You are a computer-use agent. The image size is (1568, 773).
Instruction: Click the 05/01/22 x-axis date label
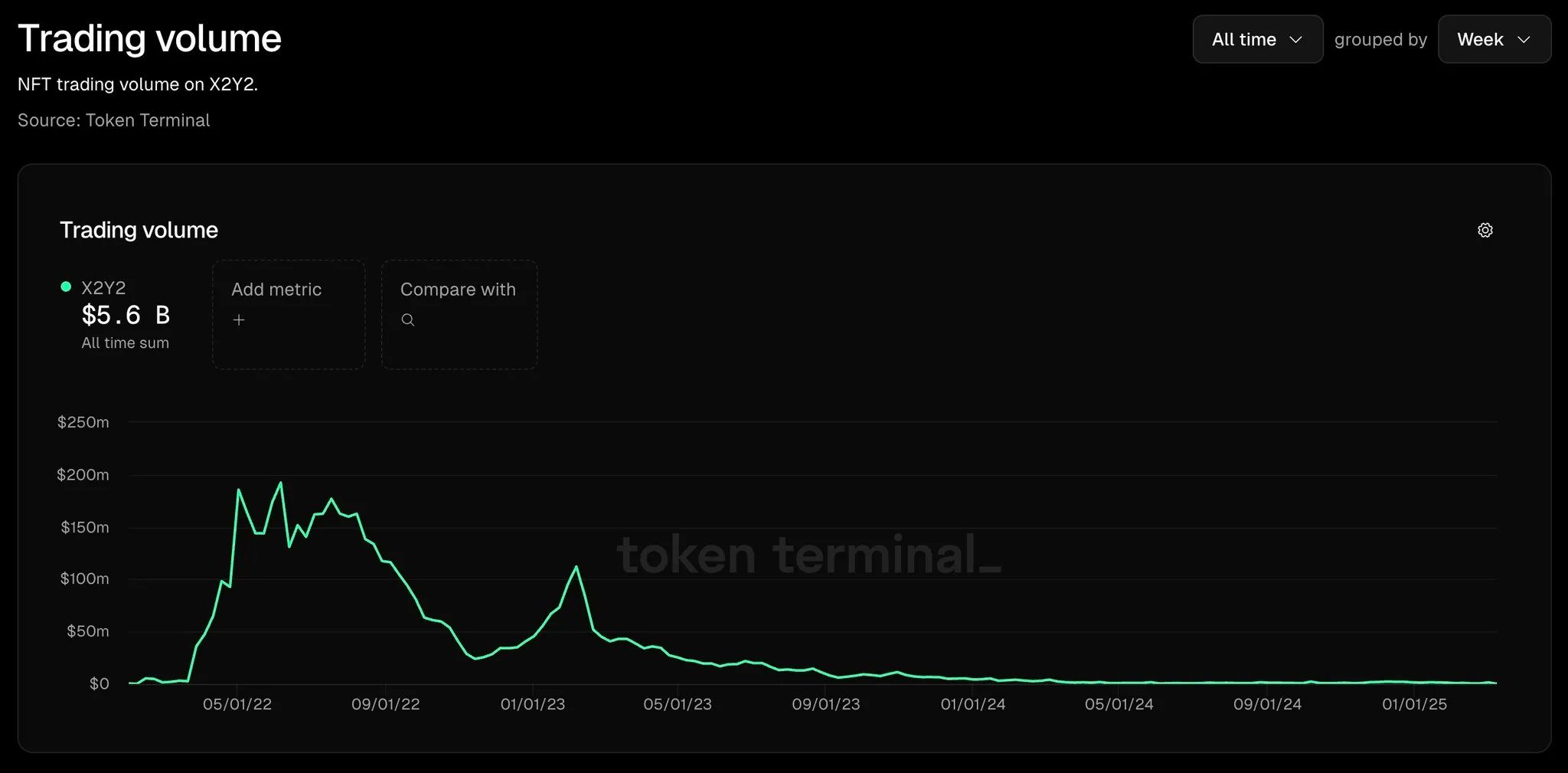(x=237, y=704)
